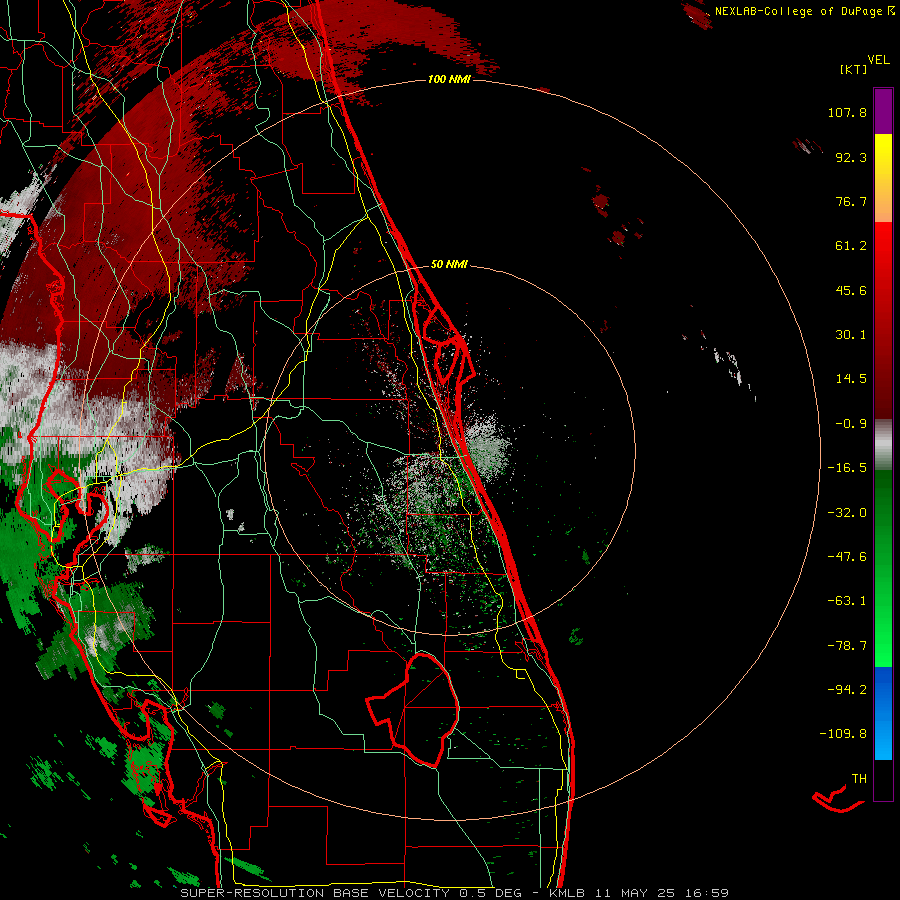The image size is (900, 900).
Task: Select the -0.9 legend value
Action: pos(851,424)
